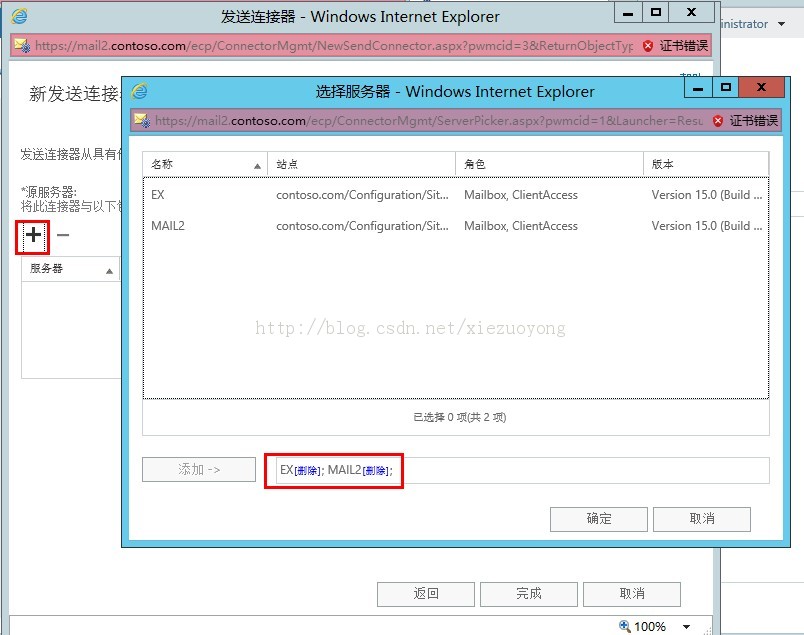Click page icon in server picker address bar
This screenshot has width=804, height=635.
click(142, 120)
